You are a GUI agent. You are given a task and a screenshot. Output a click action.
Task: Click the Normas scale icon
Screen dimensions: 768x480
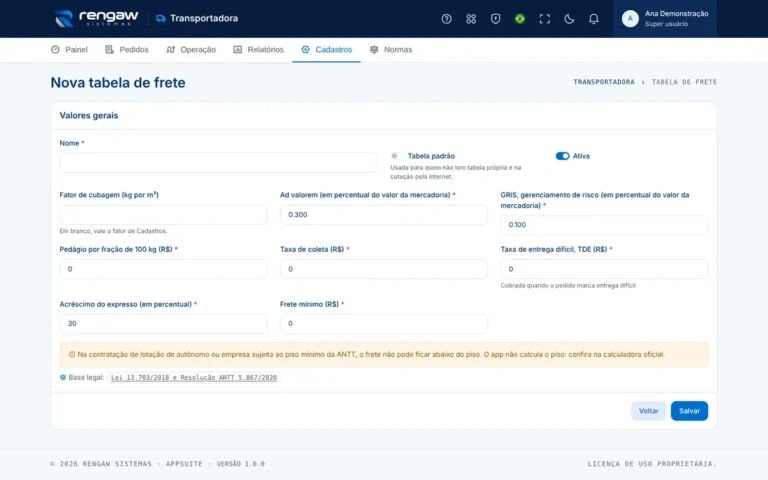tap(374, 49)
